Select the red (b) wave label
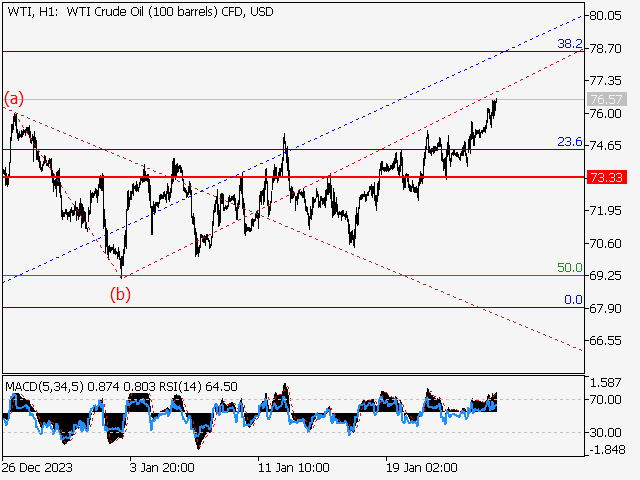Image resolution: width=640 pixels, height=480 pixels. pos(120,294)
